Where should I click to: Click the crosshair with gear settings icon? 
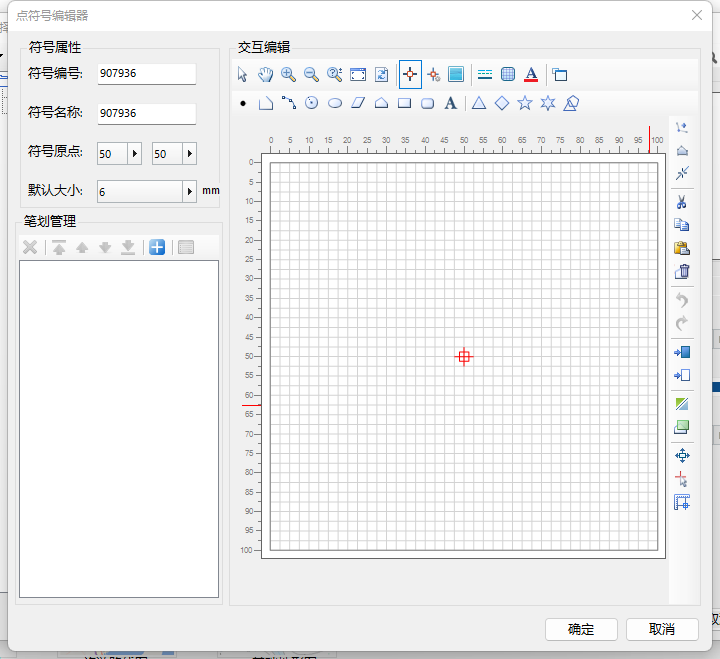(433, 74)
